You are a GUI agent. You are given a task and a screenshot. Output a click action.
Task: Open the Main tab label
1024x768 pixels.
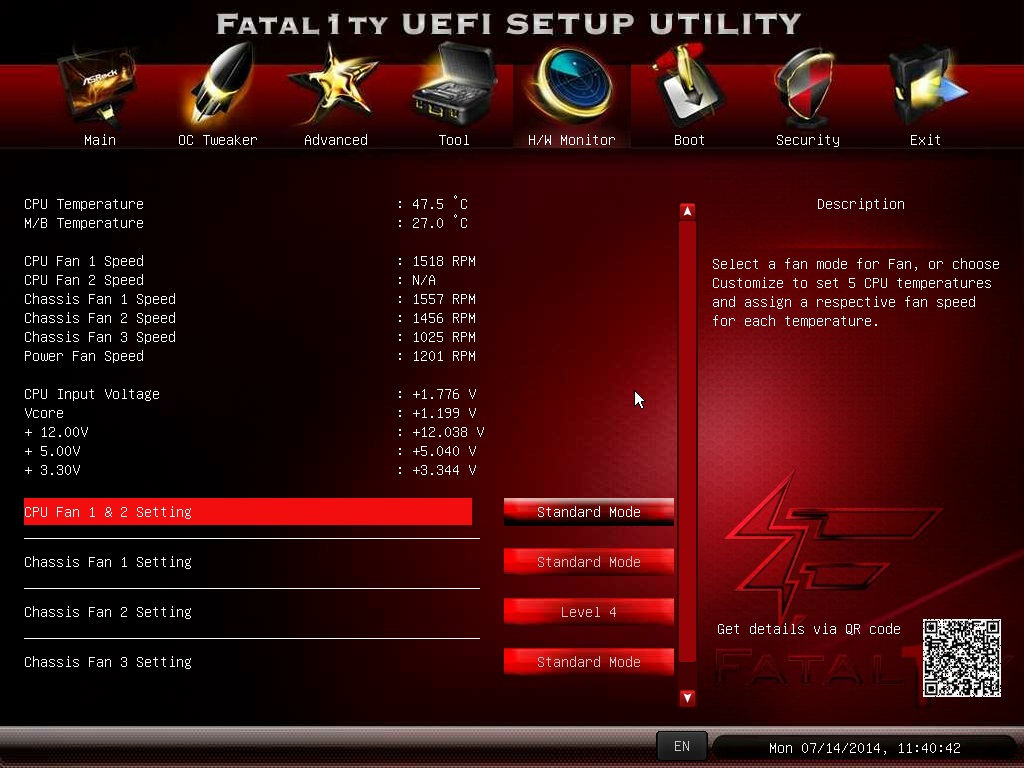click(100, 140)
